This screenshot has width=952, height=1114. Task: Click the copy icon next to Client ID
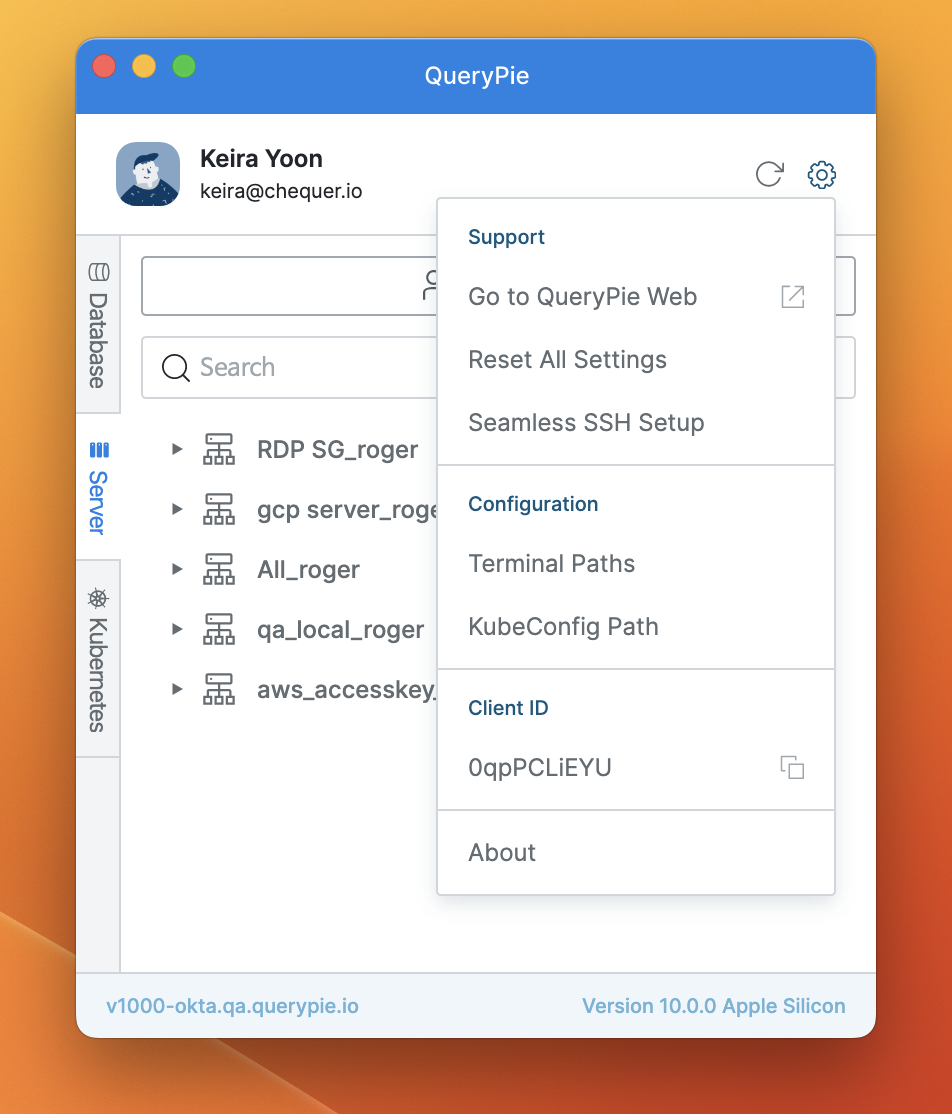pos(792,768)
